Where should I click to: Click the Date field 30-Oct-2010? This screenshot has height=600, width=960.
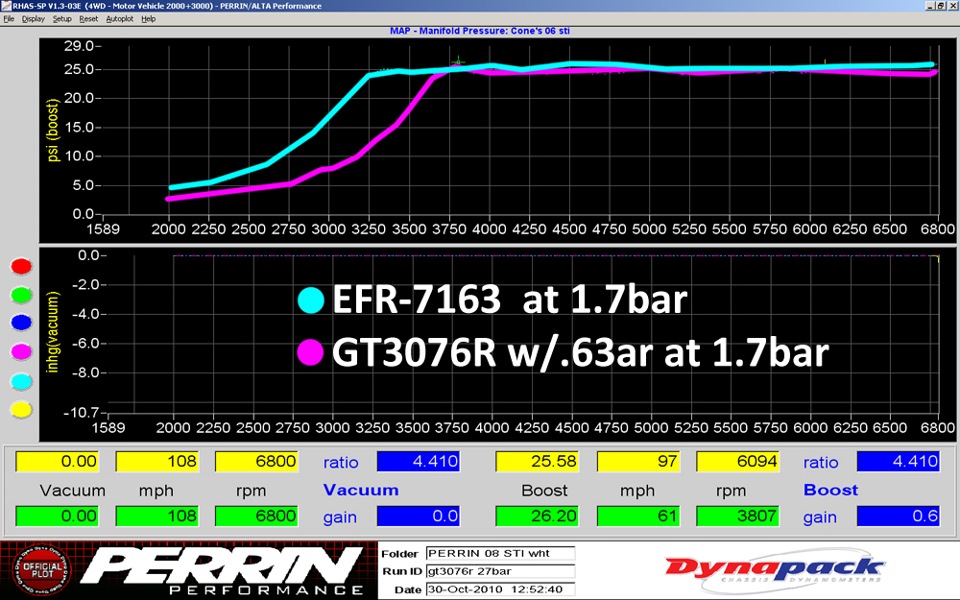tap(500, 590)
